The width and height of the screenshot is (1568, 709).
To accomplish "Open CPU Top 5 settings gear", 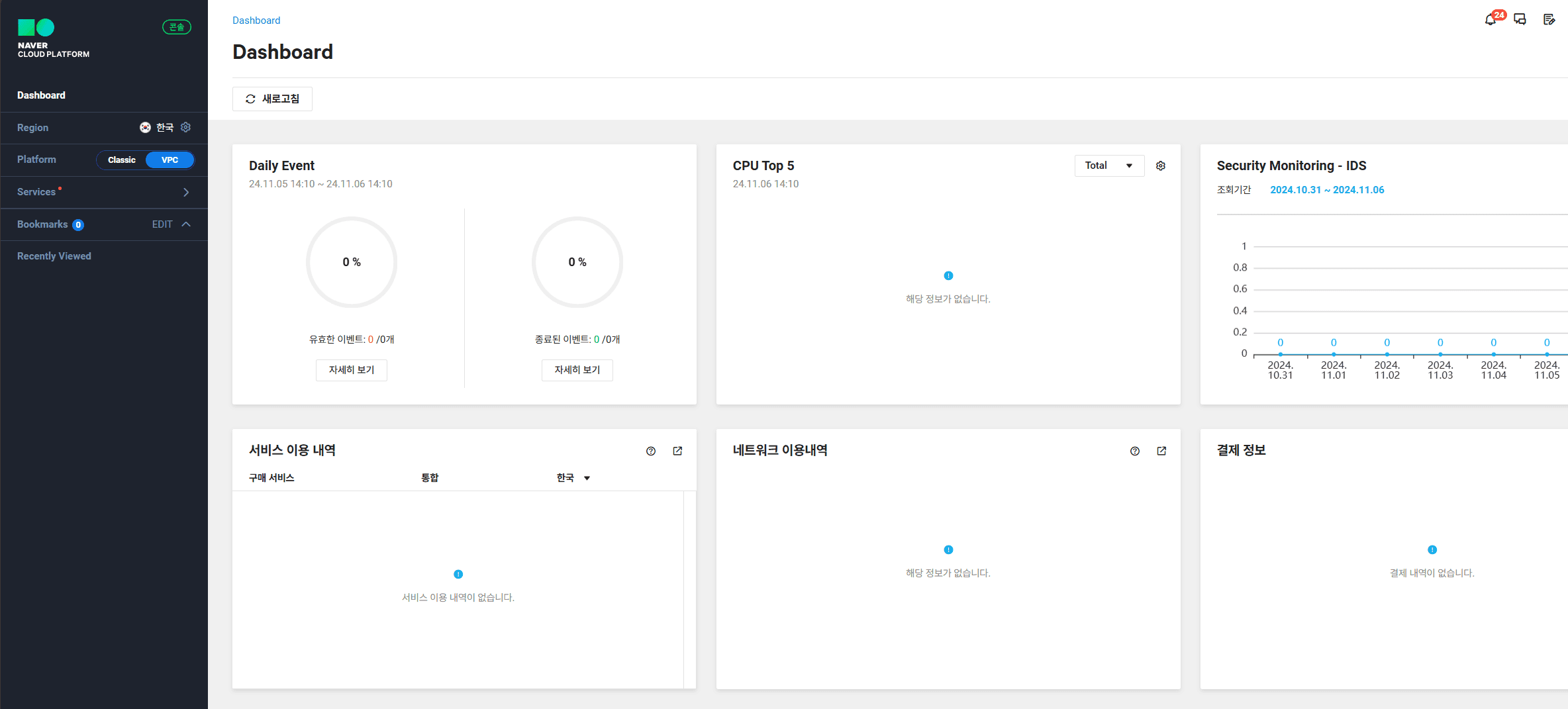I will pos(1161,165).
